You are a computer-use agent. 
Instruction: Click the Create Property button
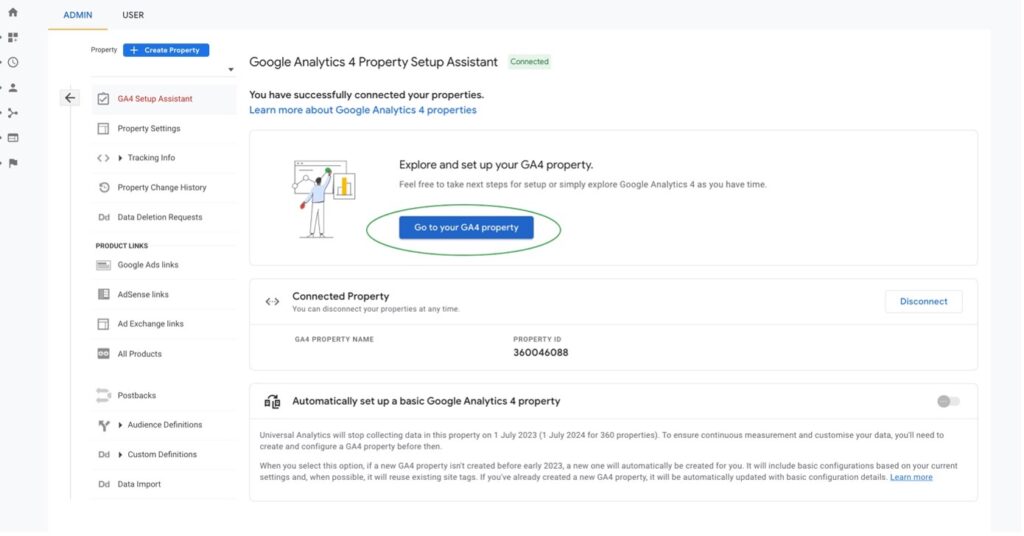point(166,50)
